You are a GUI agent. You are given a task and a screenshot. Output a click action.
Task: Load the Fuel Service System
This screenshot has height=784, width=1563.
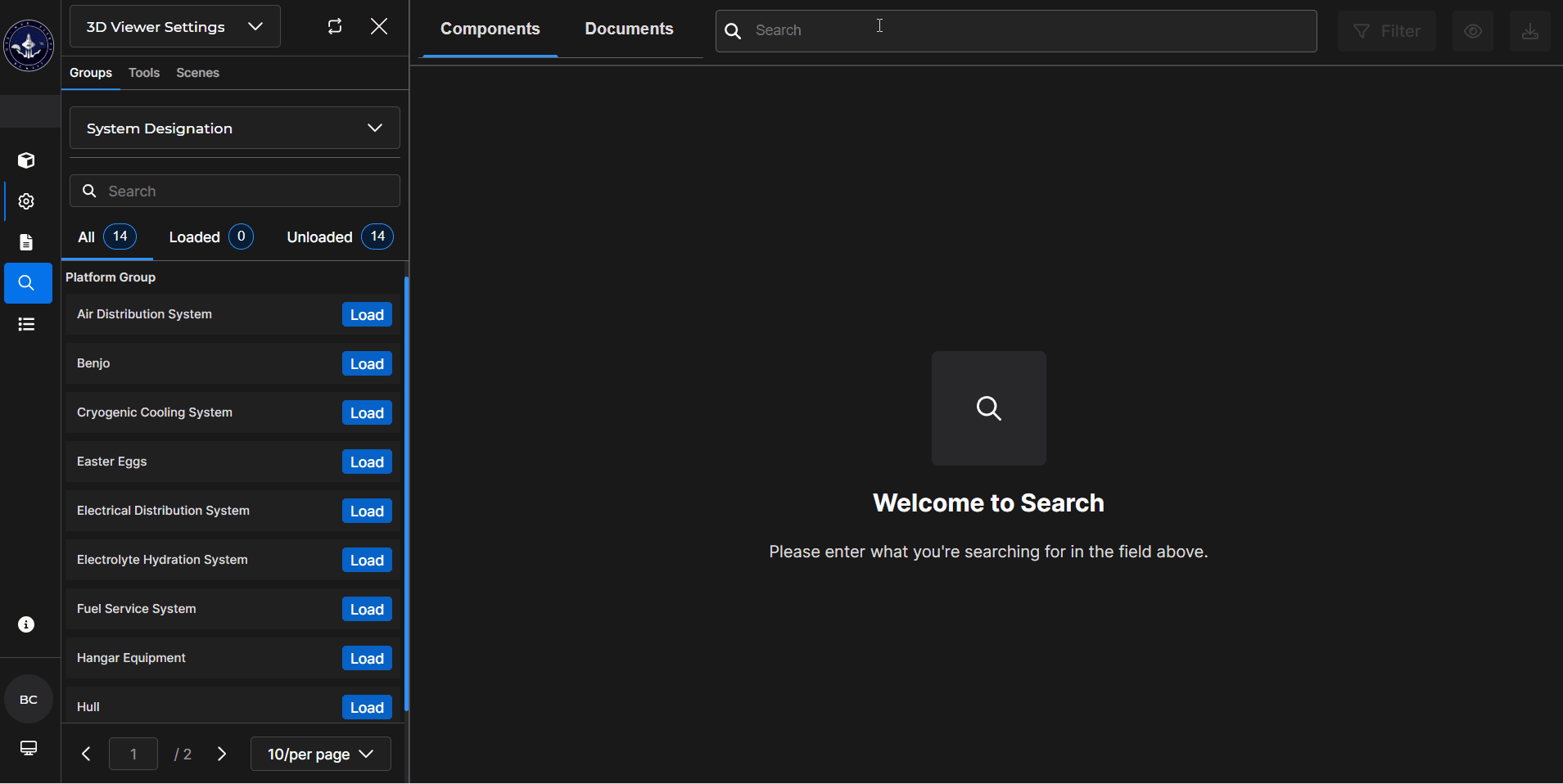coord(367,610)
